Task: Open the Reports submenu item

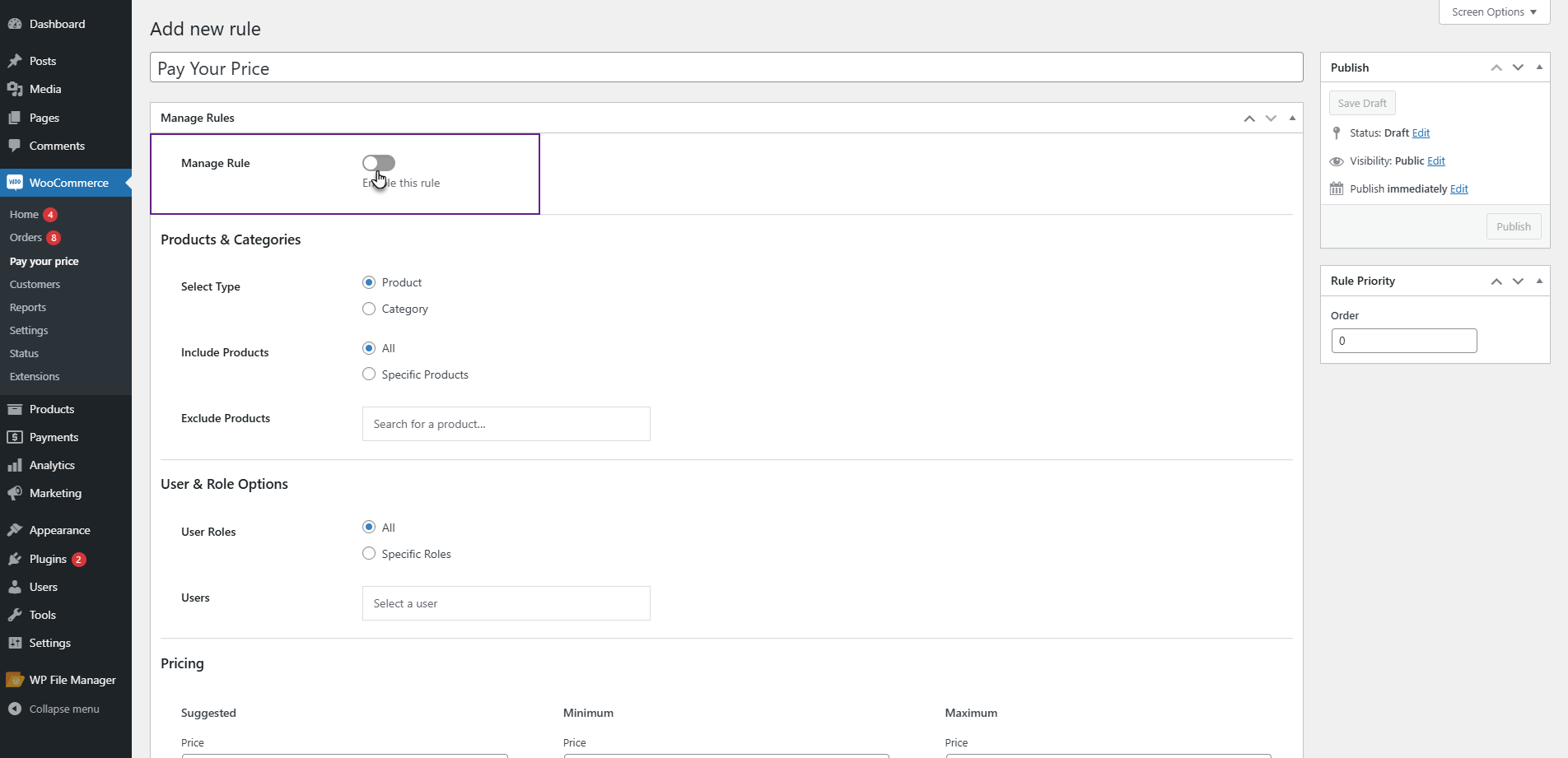Action: click(x=28, y=307)
